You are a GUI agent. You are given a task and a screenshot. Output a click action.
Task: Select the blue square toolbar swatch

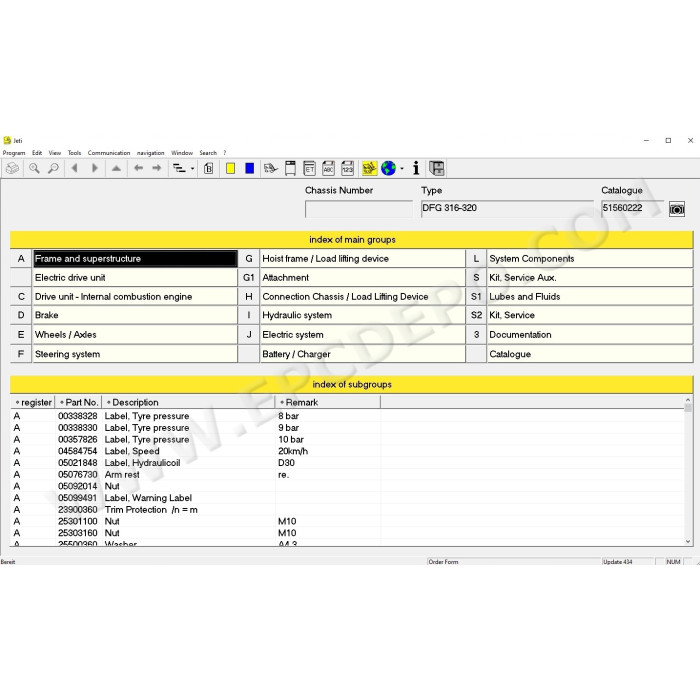pyautogui.click(x=250, y=168)
